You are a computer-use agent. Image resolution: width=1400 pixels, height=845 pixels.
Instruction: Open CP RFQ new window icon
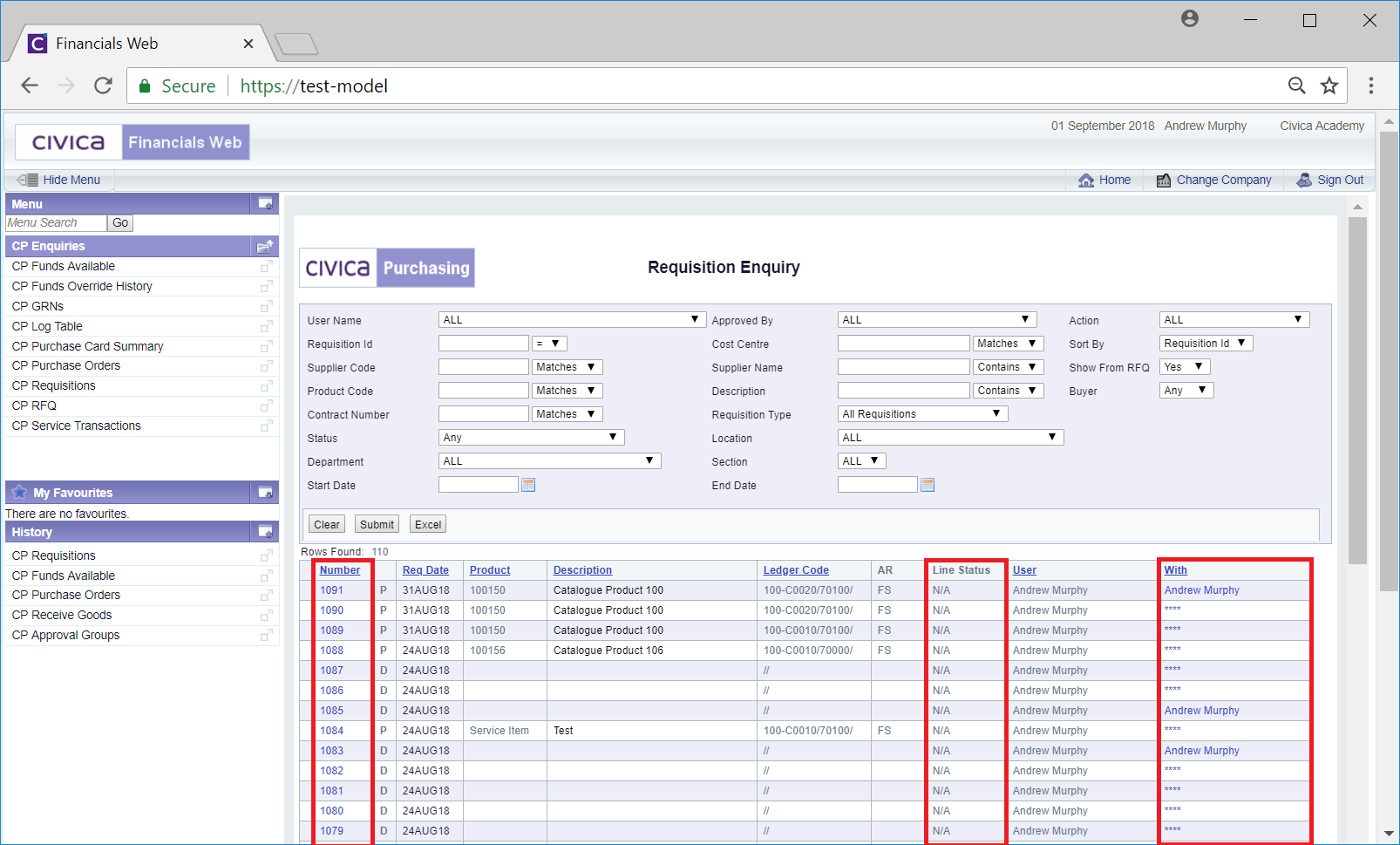(267, 405)
